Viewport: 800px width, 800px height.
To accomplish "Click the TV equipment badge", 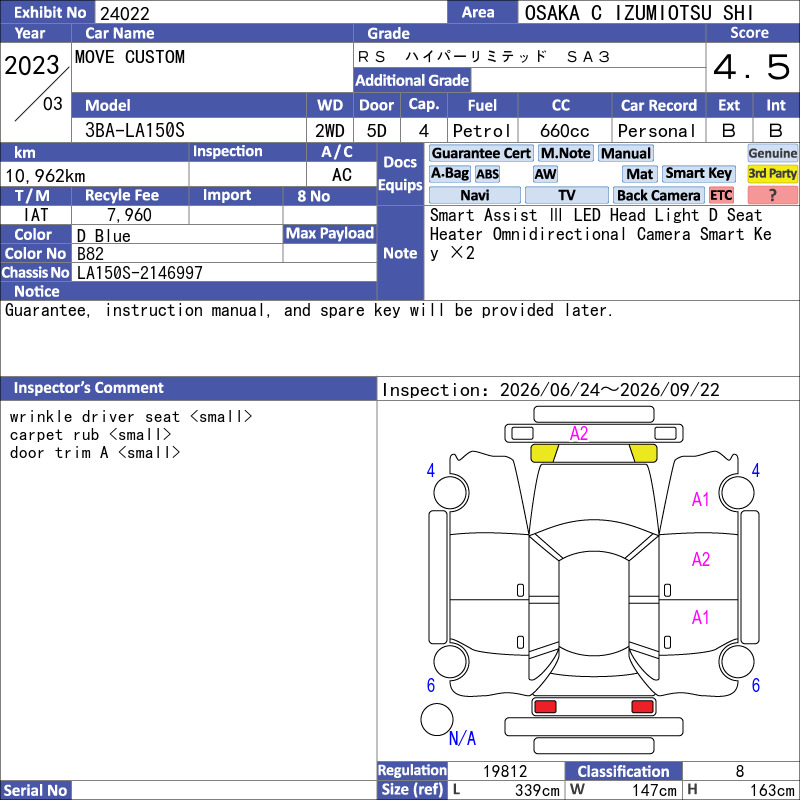I will (566, 195).
